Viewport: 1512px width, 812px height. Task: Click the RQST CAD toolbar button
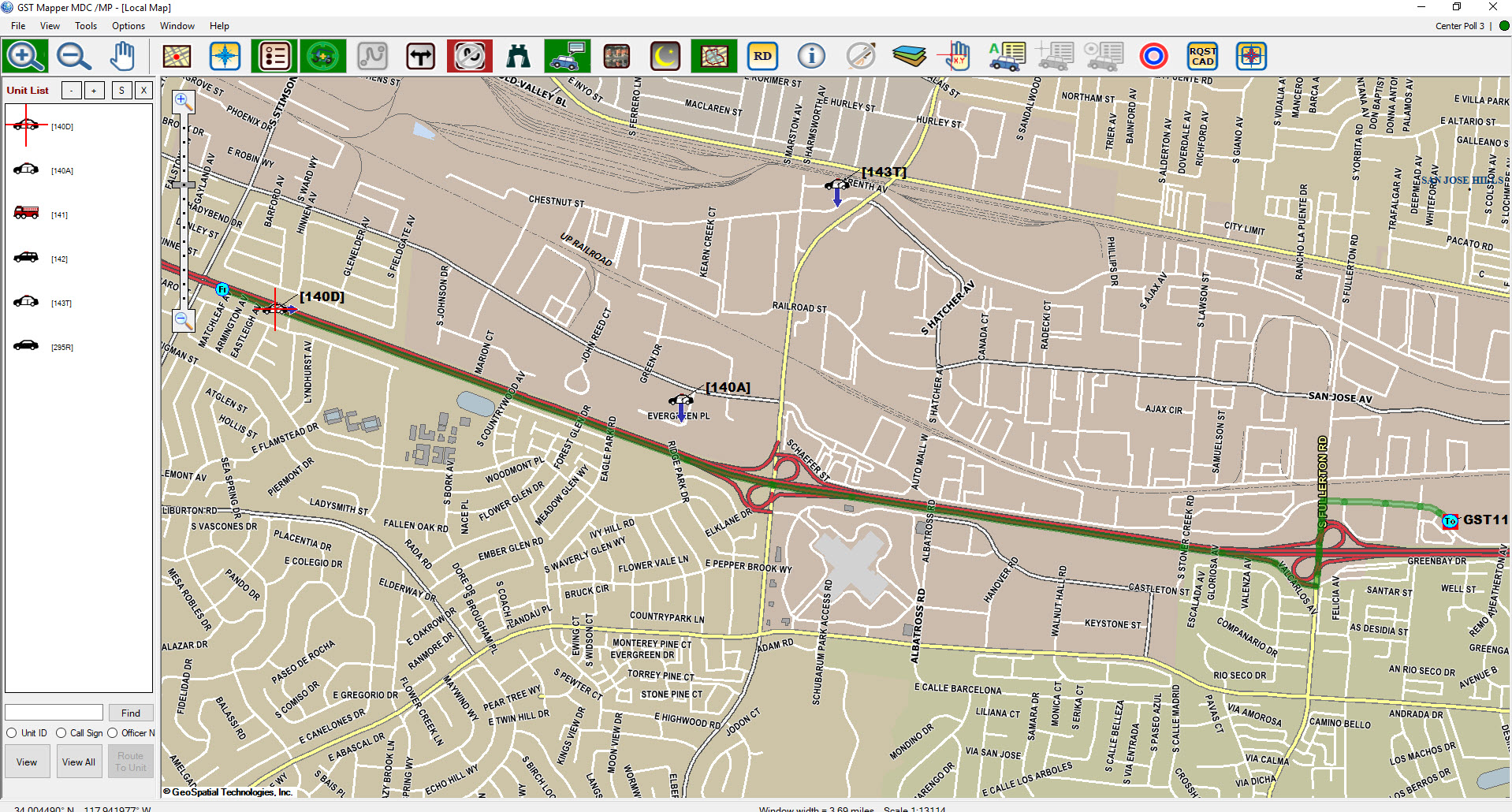pyautogui.click(x=1202, y=57)
